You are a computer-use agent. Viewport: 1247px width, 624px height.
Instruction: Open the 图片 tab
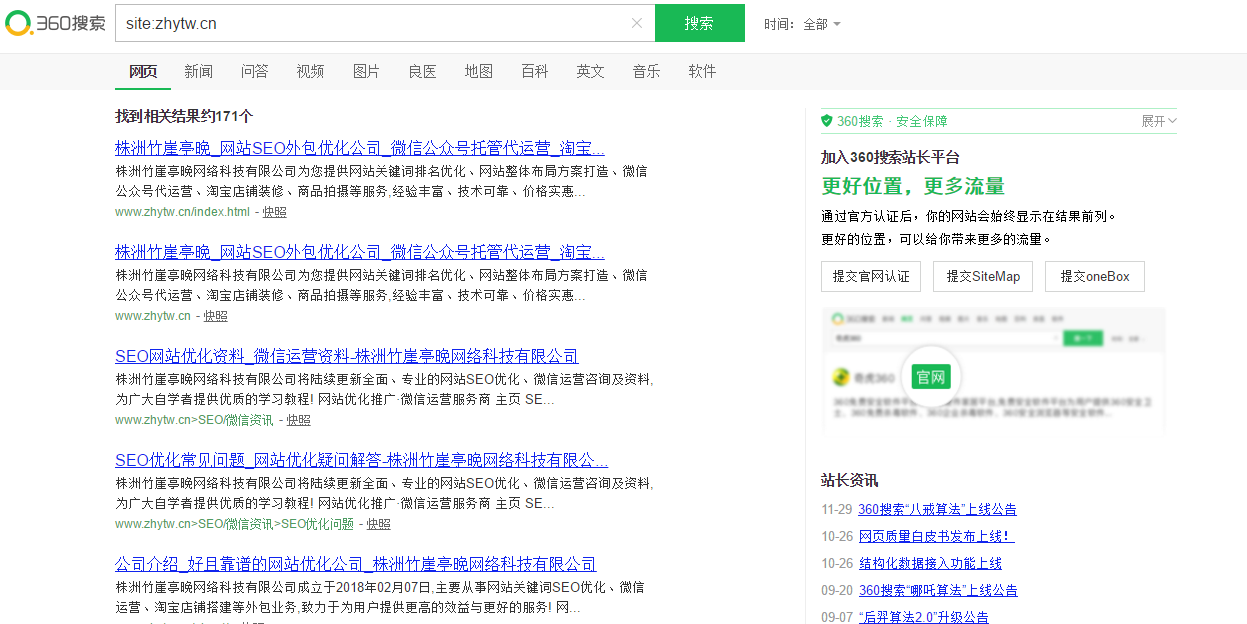pyautogui.click(x=367, y=71)
